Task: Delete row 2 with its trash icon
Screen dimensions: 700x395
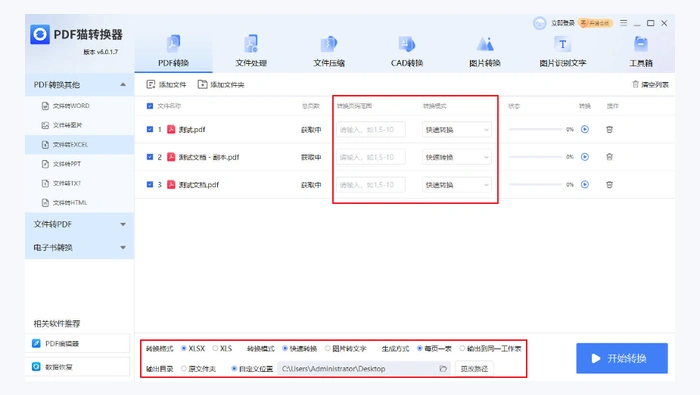Action: tap(609, 157)
